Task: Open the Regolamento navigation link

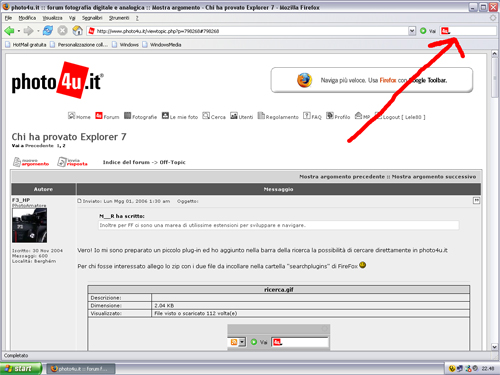Action: [x=278, y=116]
